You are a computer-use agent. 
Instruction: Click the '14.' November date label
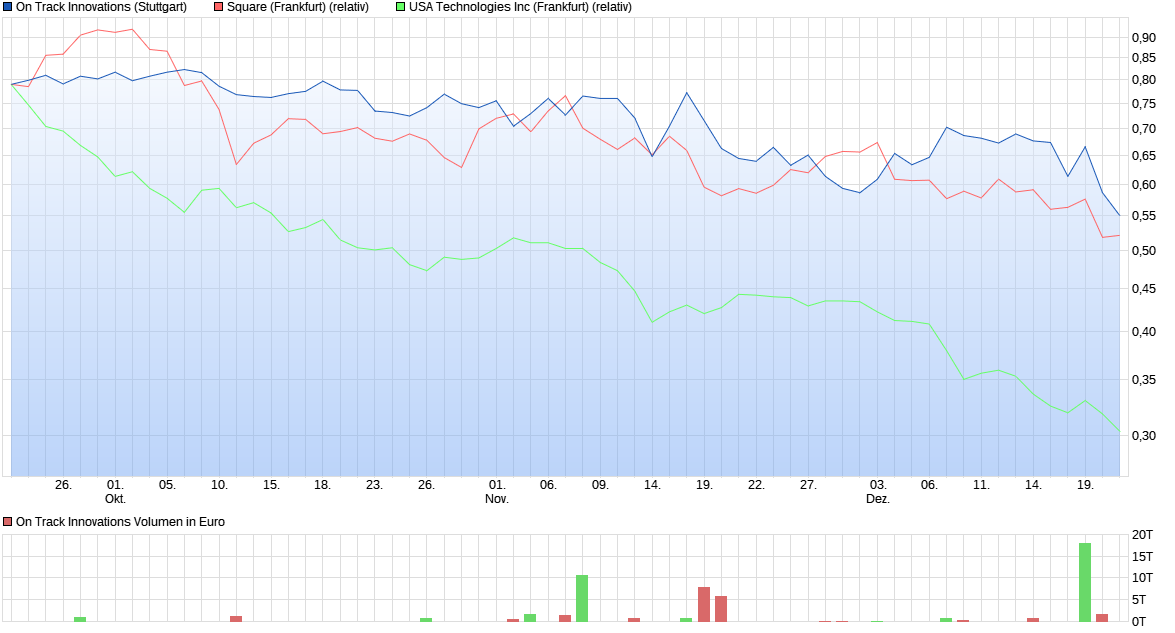(x=652, y=485)
